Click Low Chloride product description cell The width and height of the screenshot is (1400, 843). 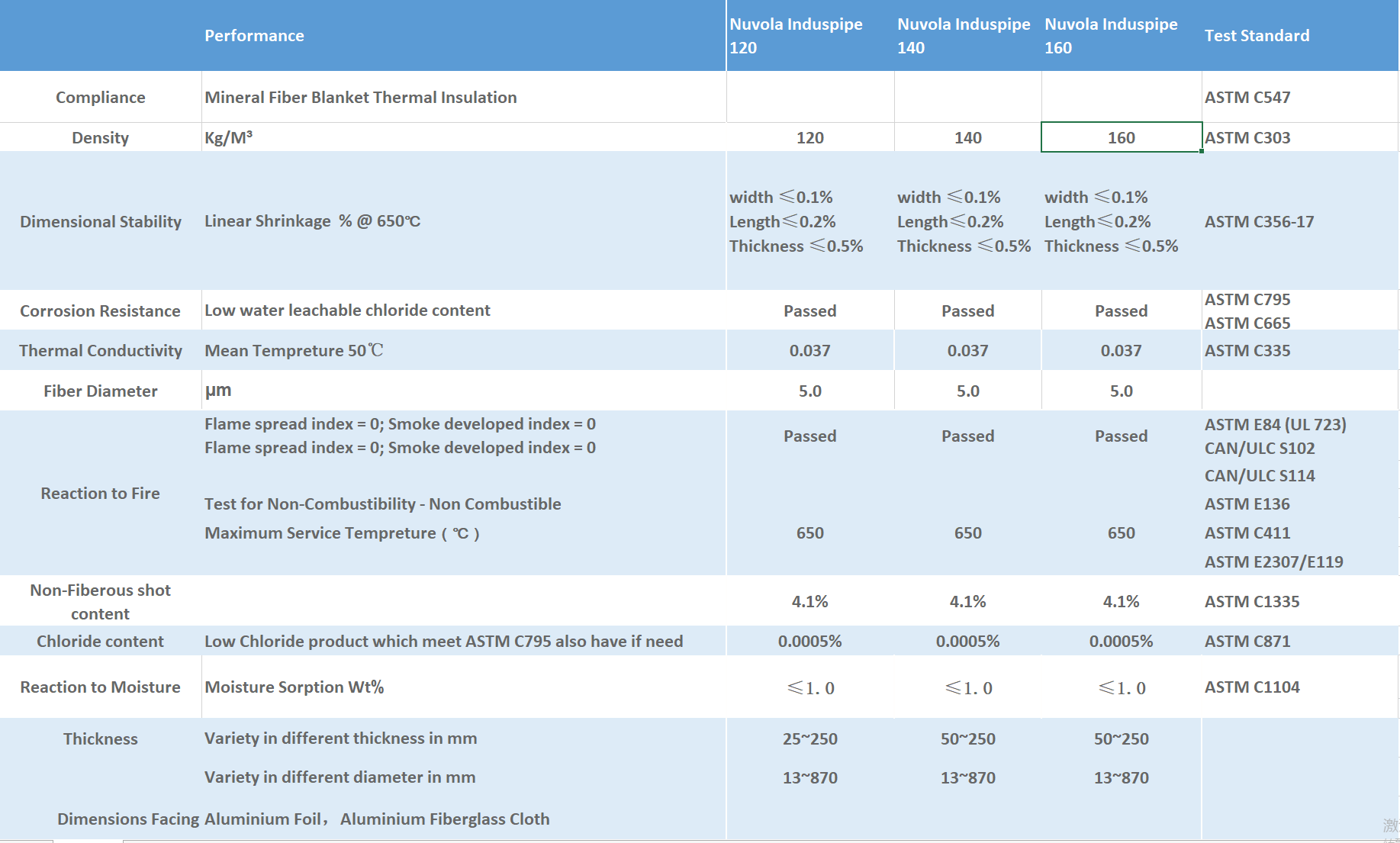pyautogui.click(x=444, y=641)
